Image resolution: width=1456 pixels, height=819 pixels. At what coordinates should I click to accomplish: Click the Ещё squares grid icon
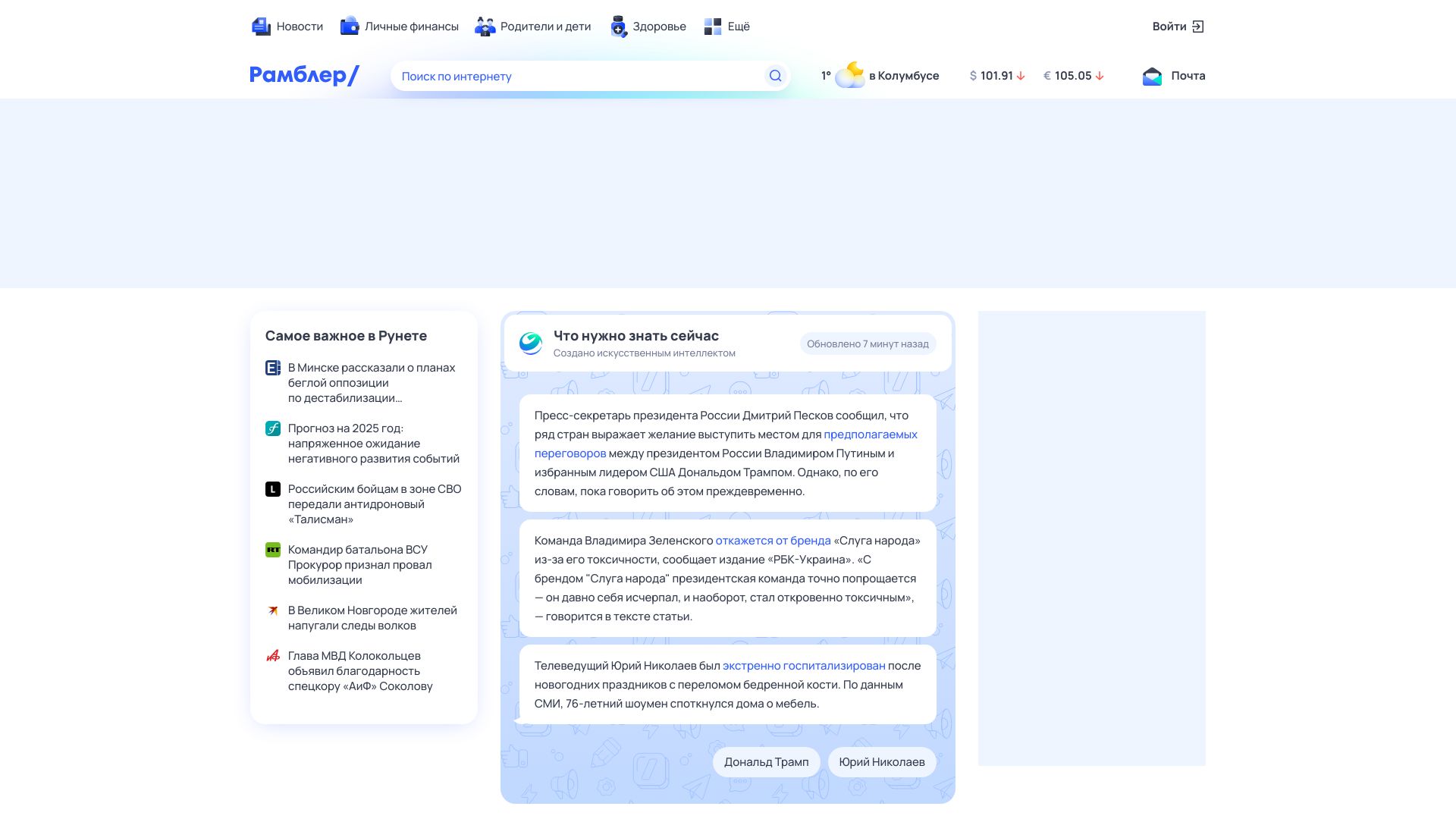pyautogui.click(x=713, y=27)
